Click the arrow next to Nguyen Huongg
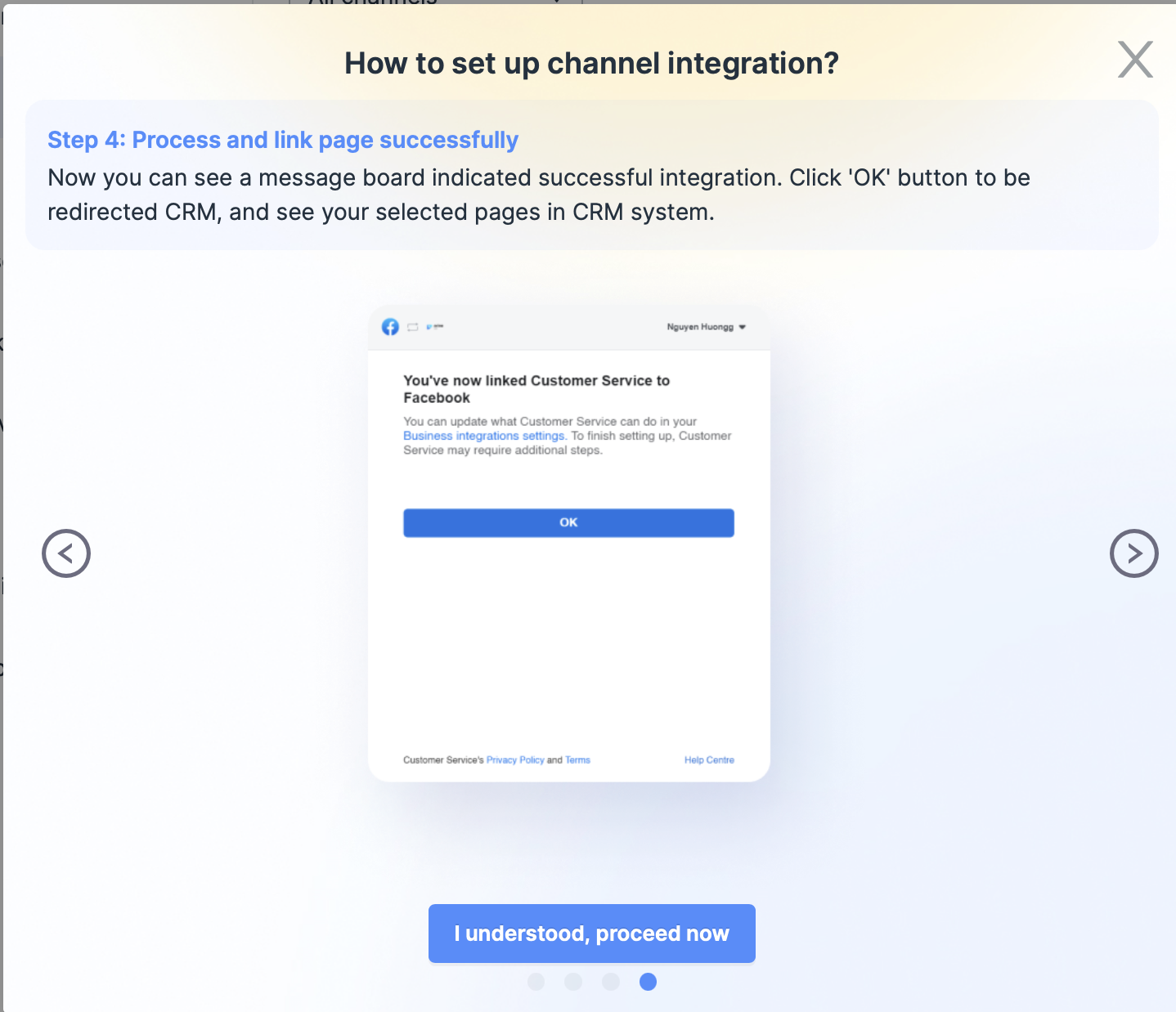 pyautogui.click(x=743, y=327)
